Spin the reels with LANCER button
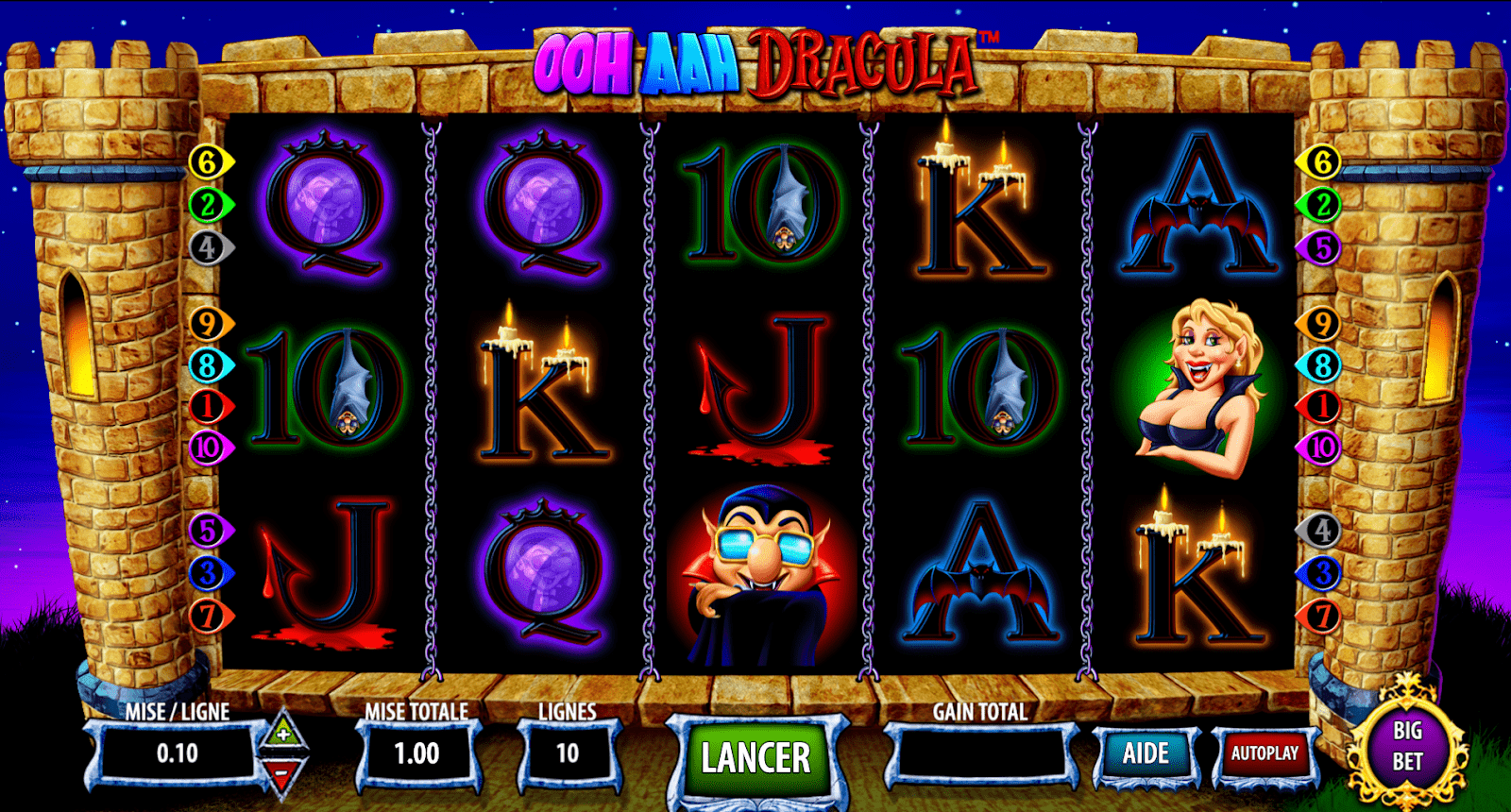Screen dimensions: 1511x812 755,758
